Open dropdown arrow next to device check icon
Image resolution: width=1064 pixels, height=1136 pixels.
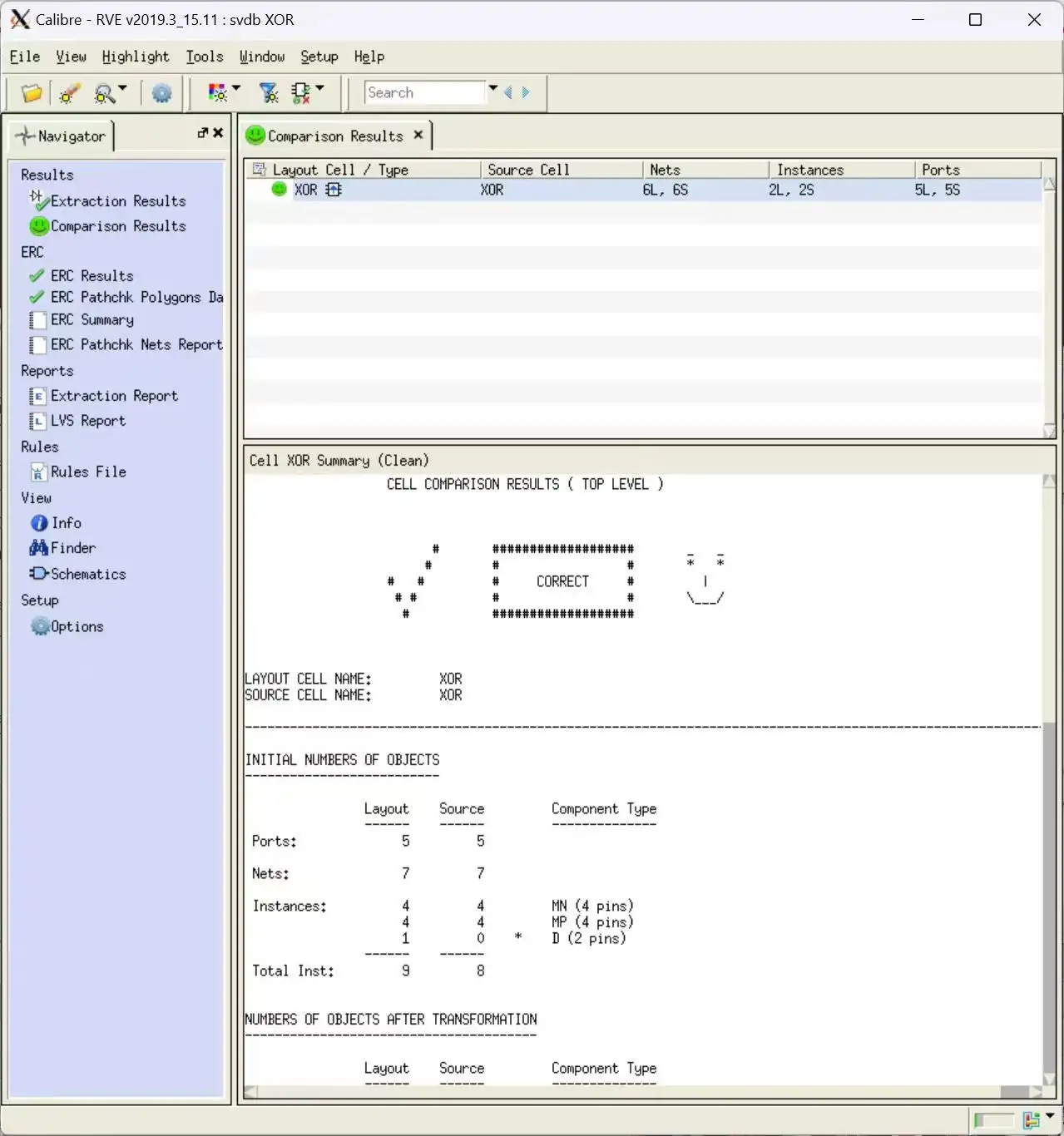319,87
